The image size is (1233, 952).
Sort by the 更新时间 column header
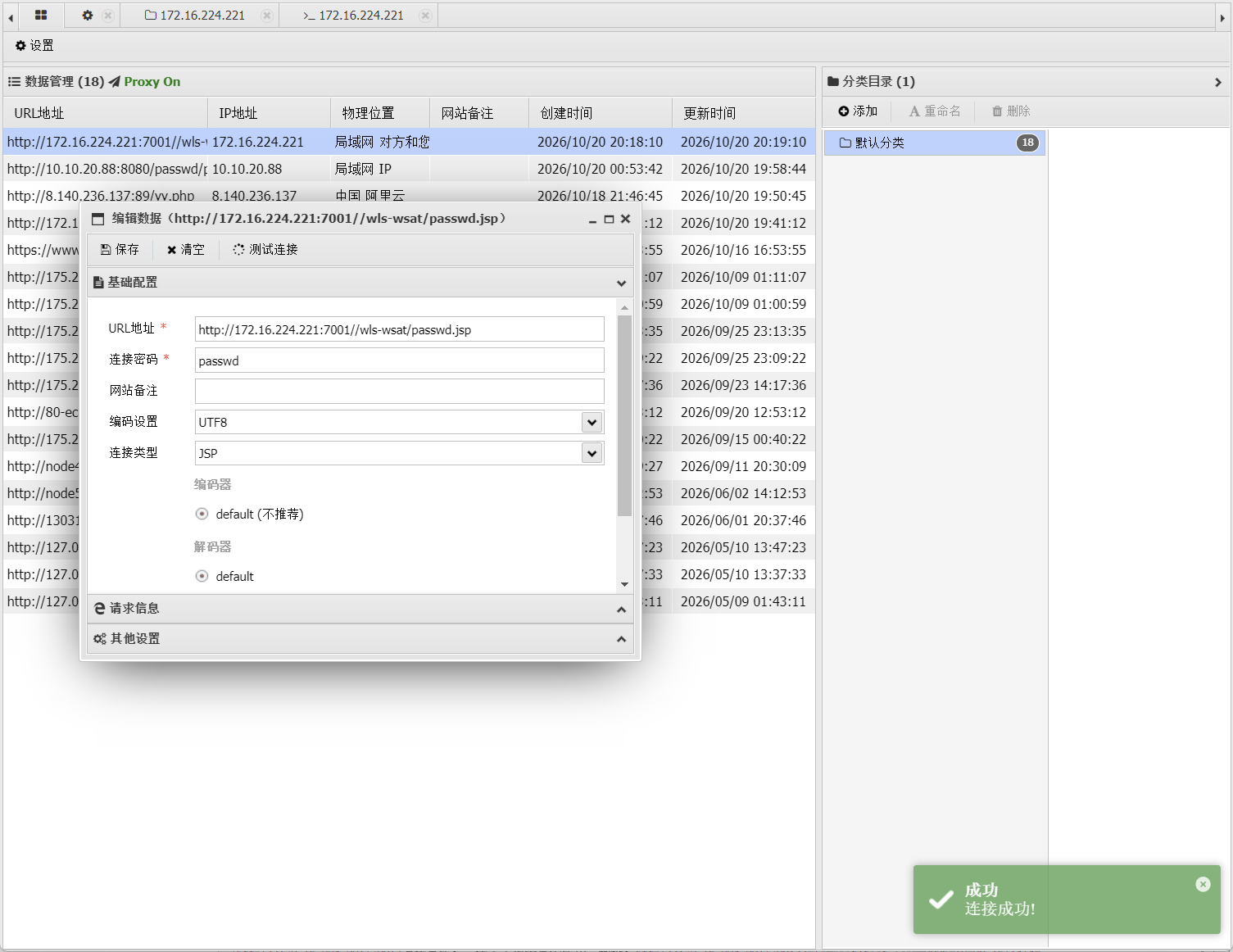point(743,114)
